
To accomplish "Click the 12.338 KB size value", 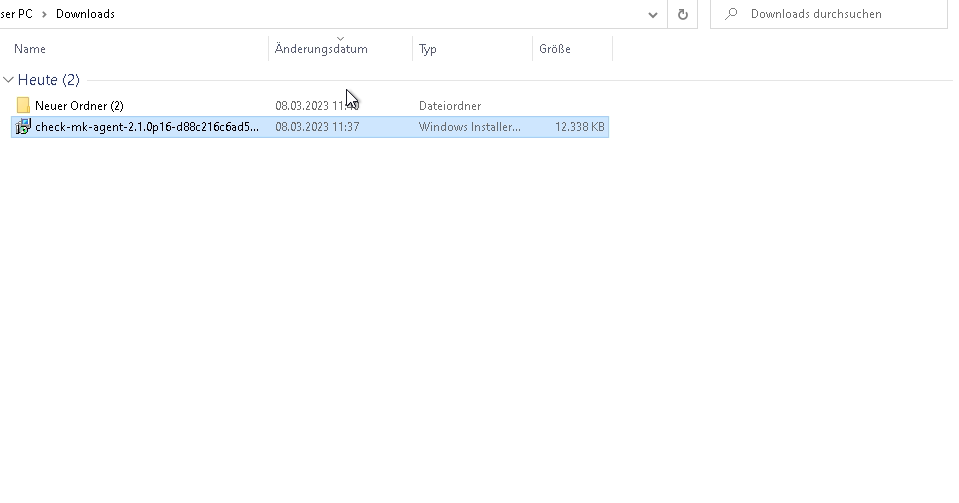I will [x=579, y=127].
